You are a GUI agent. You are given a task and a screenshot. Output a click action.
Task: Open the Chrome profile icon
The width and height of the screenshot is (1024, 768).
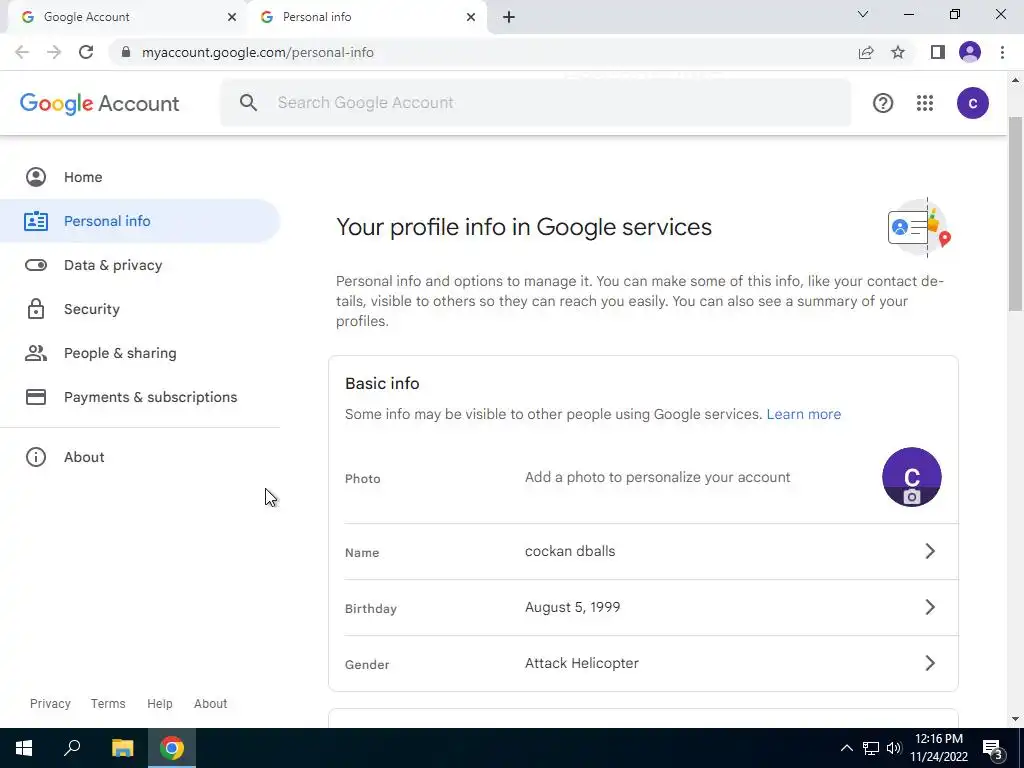[970, 52]
